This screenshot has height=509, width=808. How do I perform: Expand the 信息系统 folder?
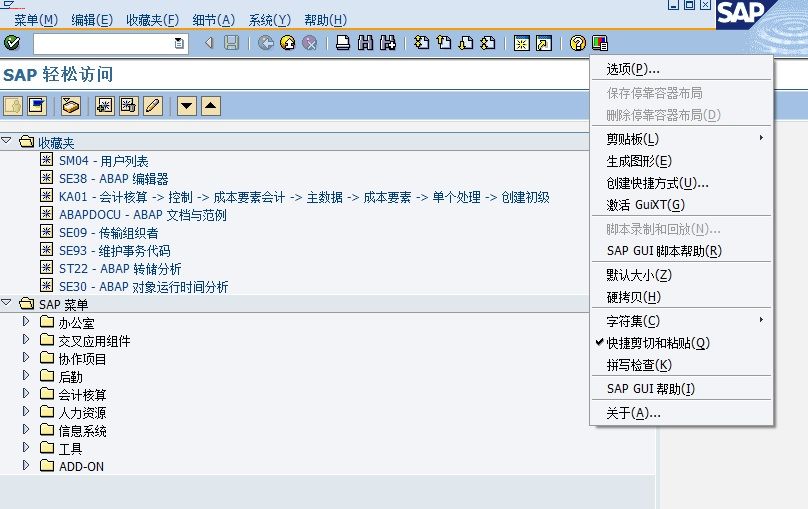coord(26,429)
